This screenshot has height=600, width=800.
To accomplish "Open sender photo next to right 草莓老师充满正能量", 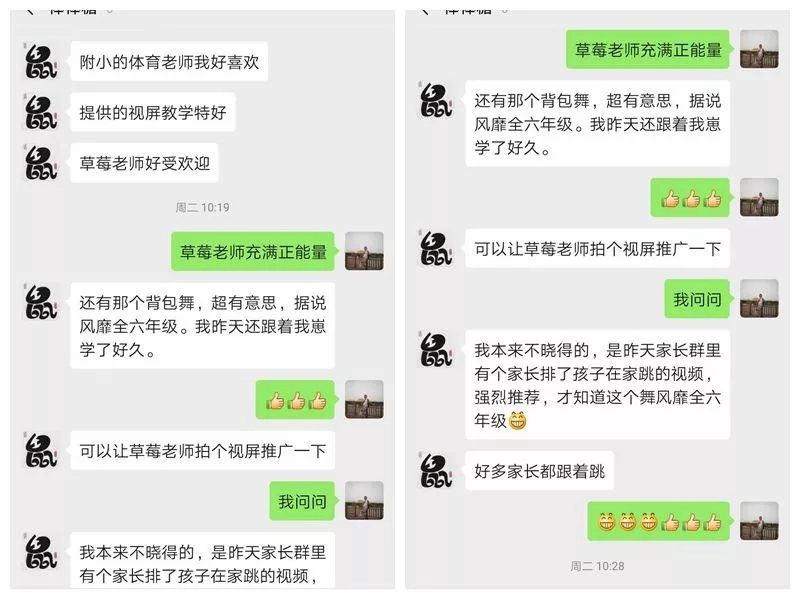I will pos(759,49).
